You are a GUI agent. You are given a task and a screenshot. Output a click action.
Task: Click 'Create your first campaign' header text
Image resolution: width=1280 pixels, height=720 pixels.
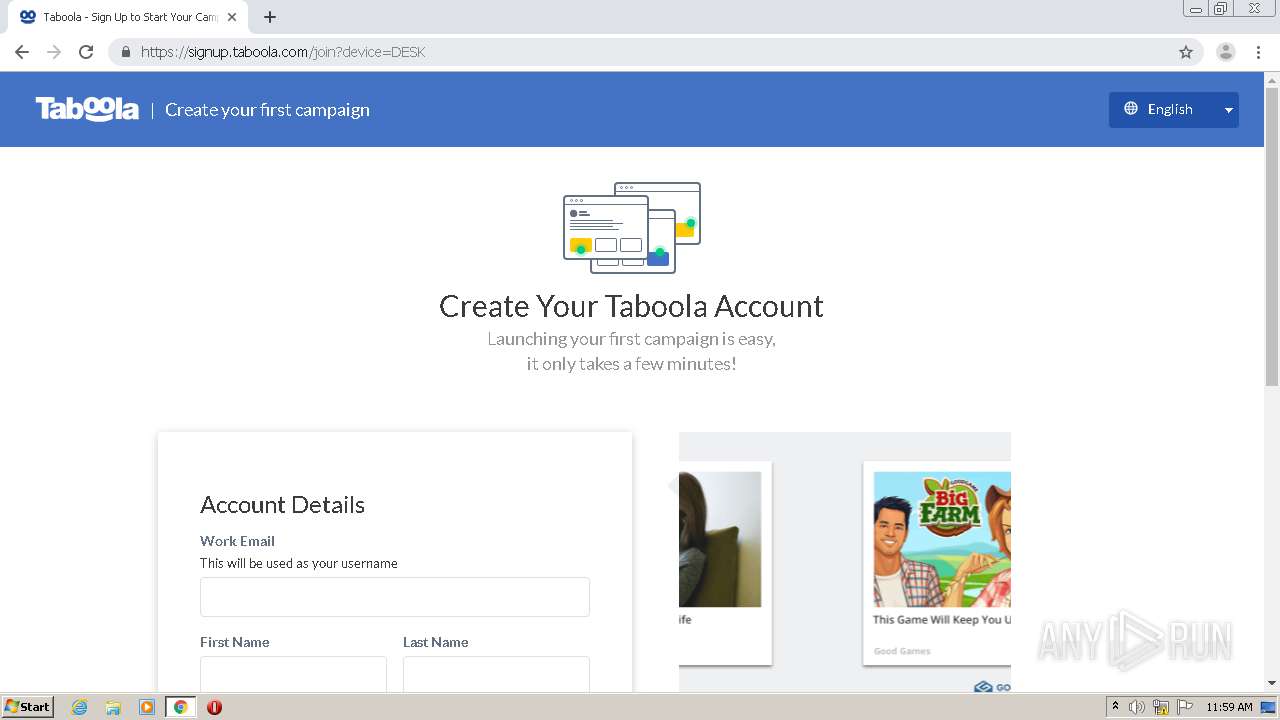(267, 110)
